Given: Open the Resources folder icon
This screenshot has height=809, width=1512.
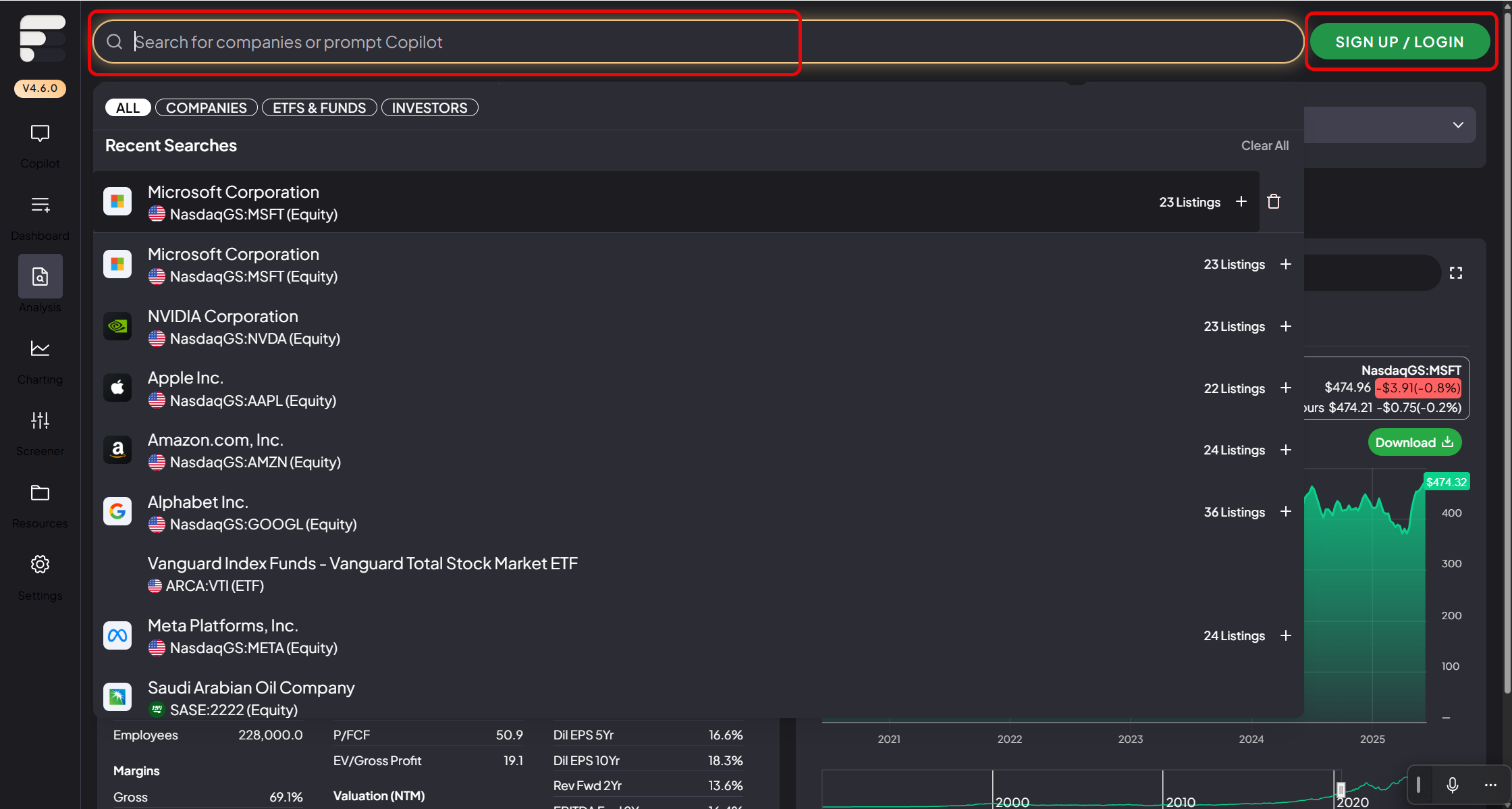Looking at the screenshot, I should coord(40,492).
